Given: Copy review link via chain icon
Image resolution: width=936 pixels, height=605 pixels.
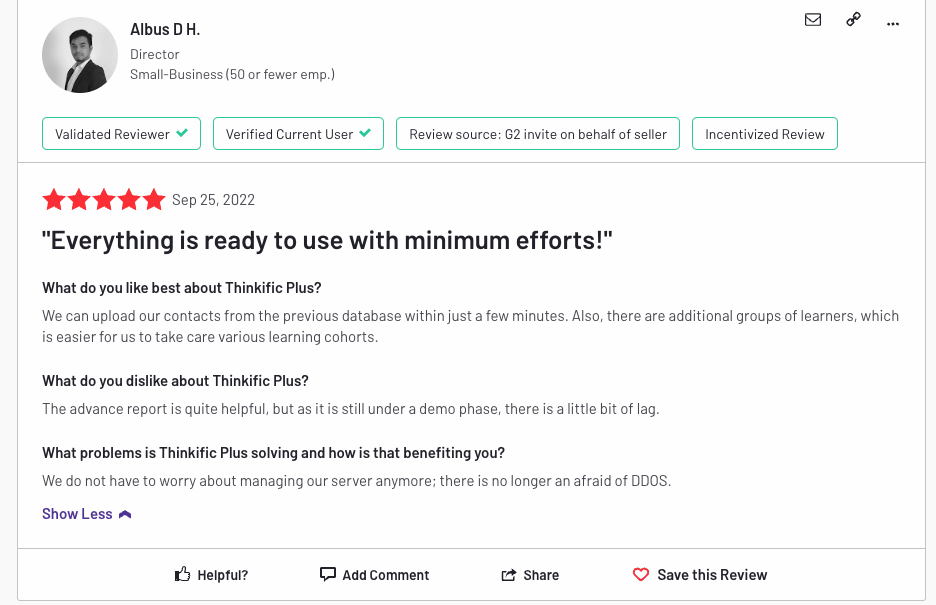Looking at the screenshot, I should [x=854, y=20].
